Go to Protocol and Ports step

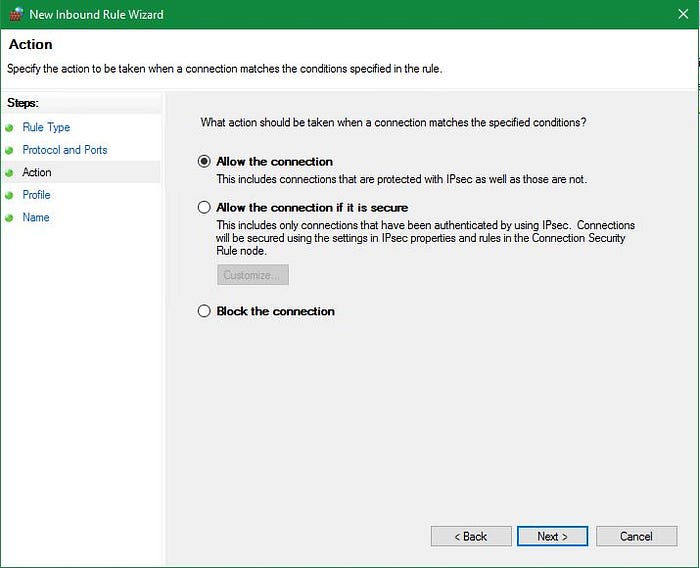point(65,150)
